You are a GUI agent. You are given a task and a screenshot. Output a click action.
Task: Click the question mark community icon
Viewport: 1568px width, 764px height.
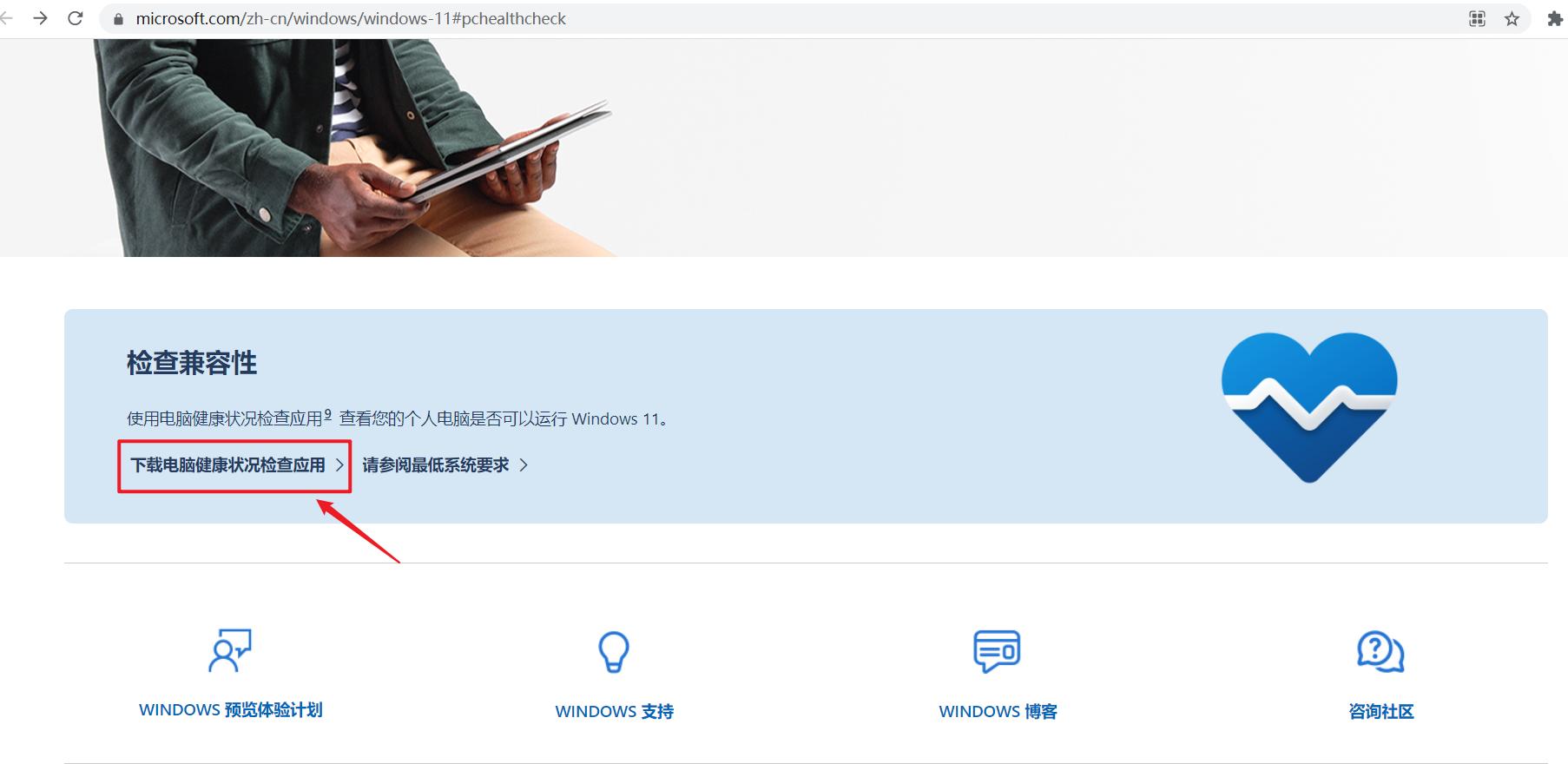click(x=1380, y=651)
